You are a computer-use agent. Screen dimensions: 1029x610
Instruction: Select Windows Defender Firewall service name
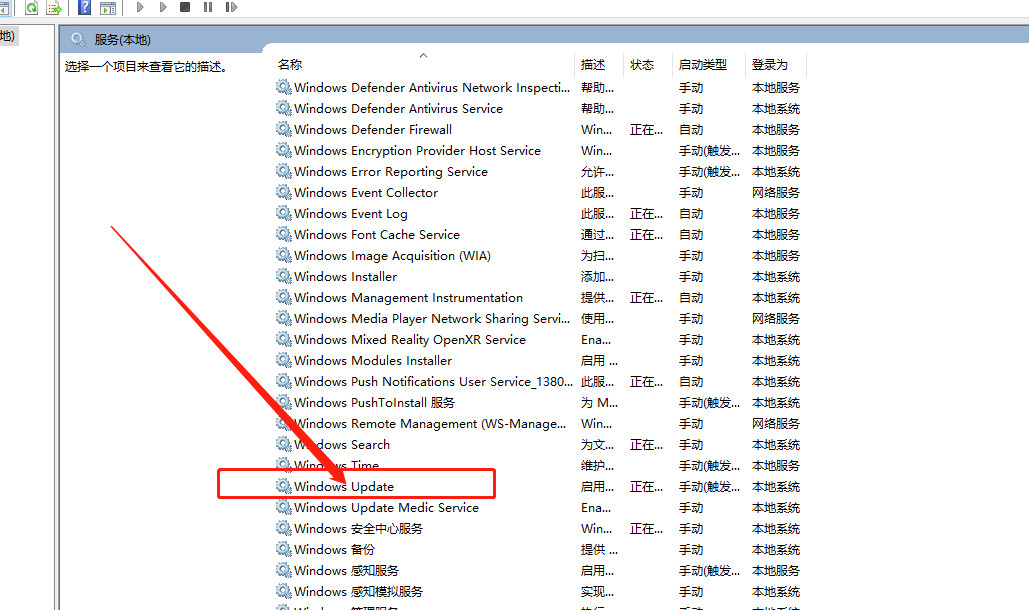(x=373, y=130)
